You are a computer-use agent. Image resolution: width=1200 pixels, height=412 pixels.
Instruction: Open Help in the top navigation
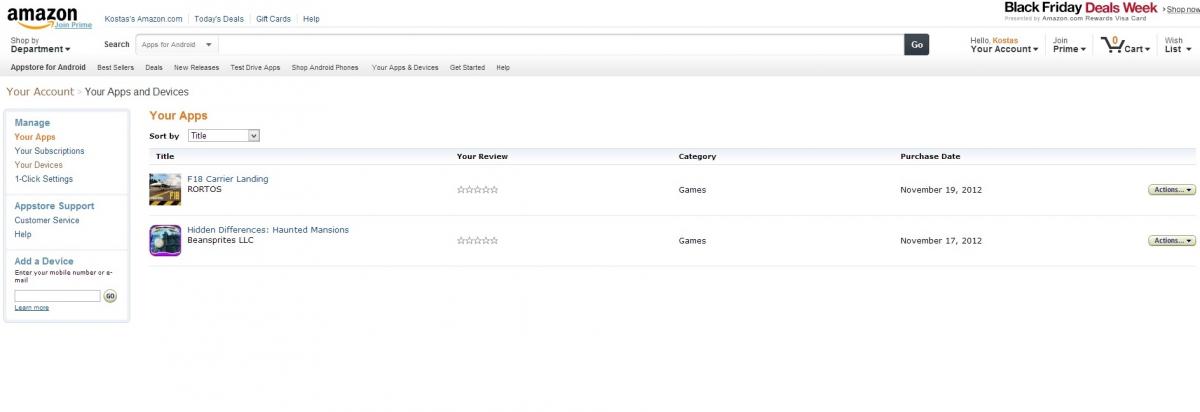(311, 19)
